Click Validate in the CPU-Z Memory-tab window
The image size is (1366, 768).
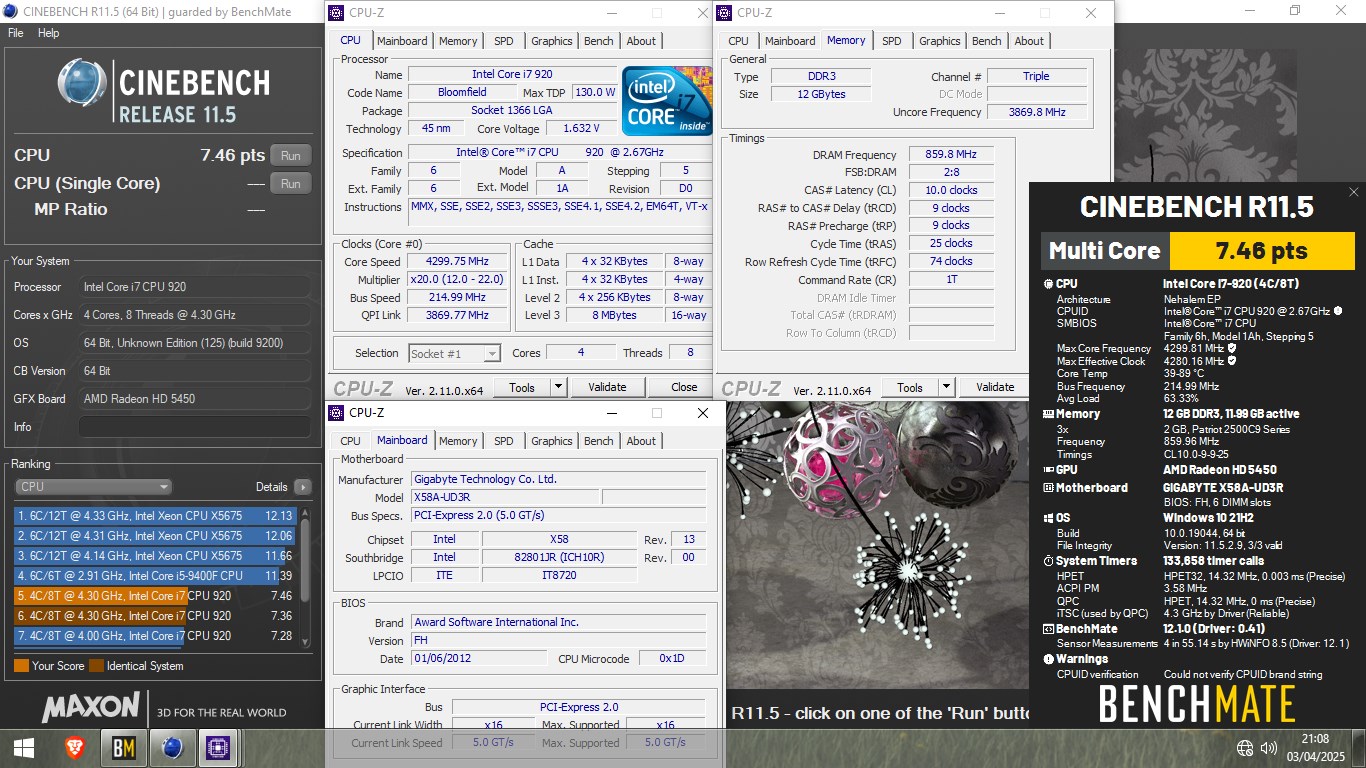(x=995, y=387)
